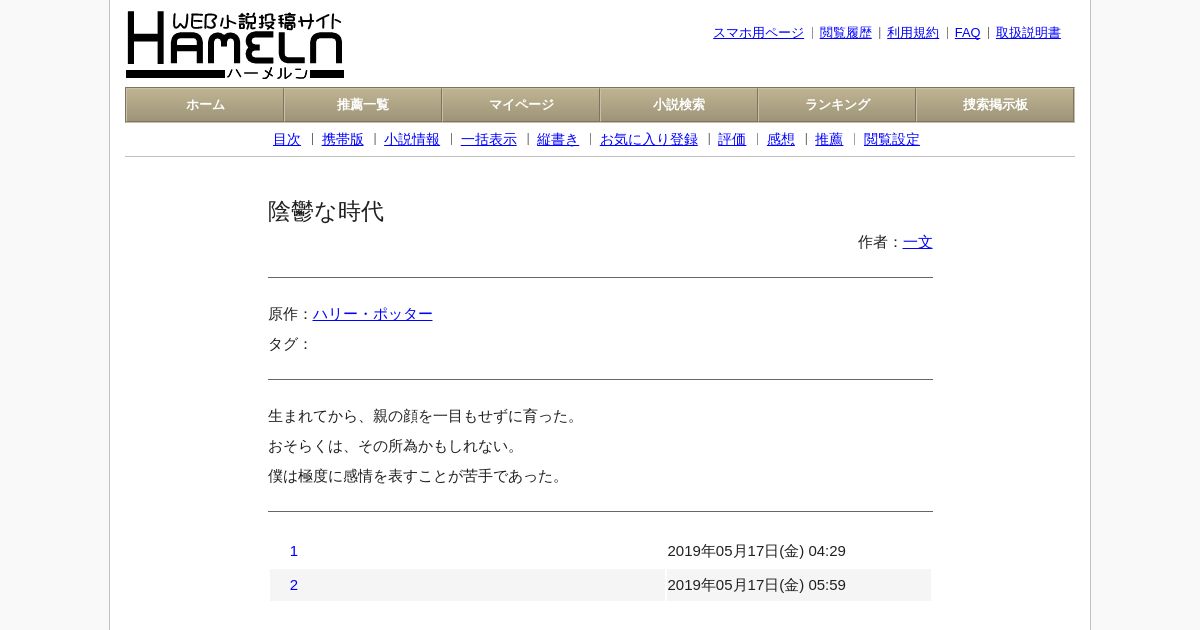Screen dimensions: 1200x630
Task: Open the 閲覧履歴 link
Action: coord(846,33)
